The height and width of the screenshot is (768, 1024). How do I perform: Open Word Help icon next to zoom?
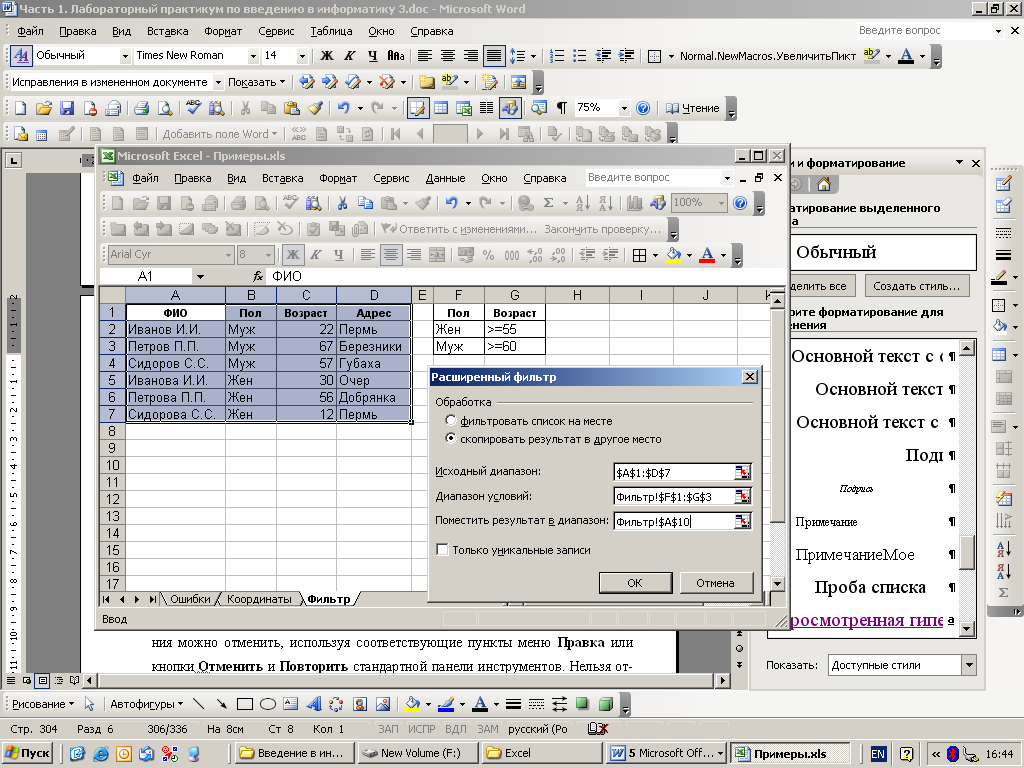point(643,108)
